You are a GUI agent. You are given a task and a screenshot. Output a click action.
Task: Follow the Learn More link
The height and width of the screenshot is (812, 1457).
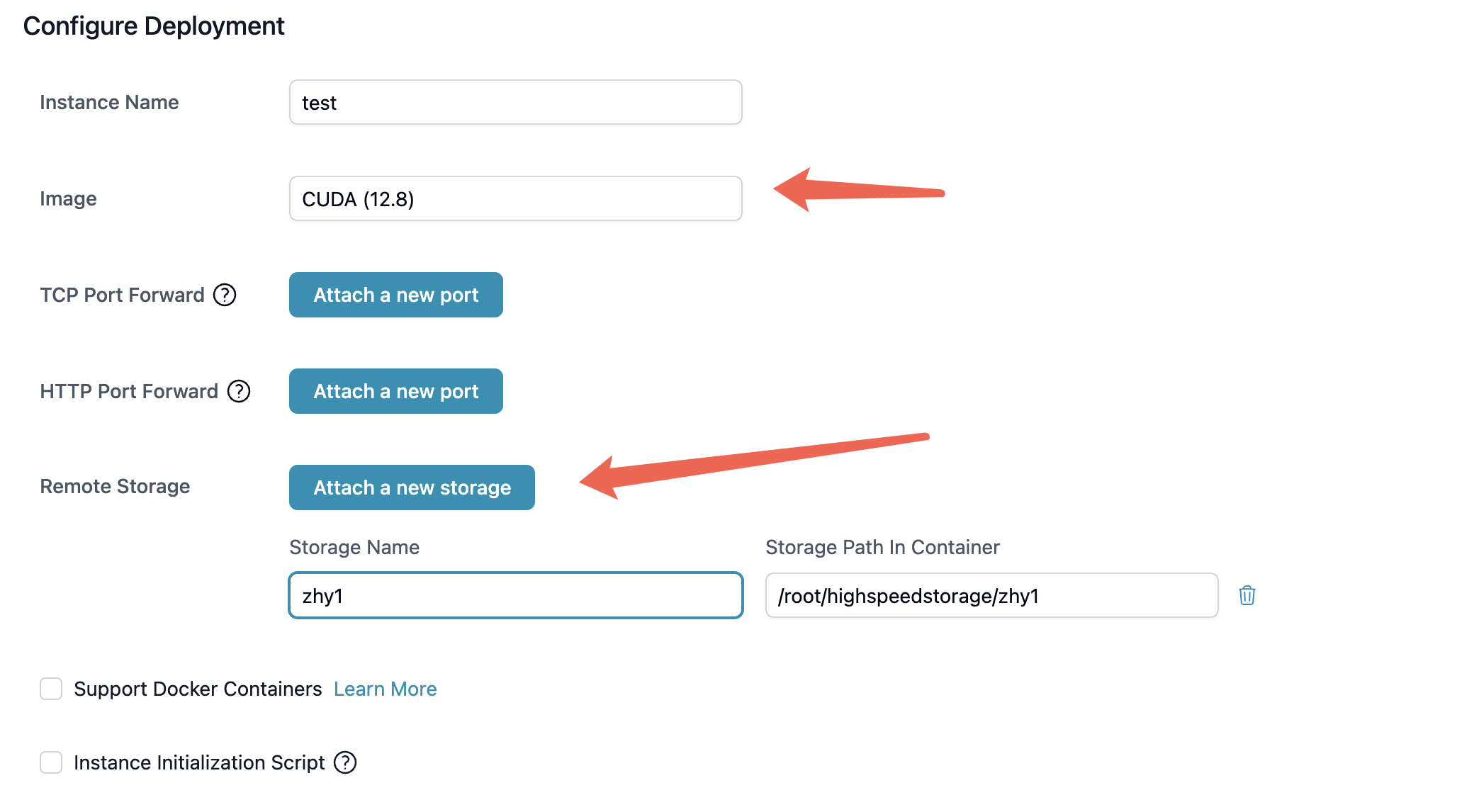click(x=385, y=689)
